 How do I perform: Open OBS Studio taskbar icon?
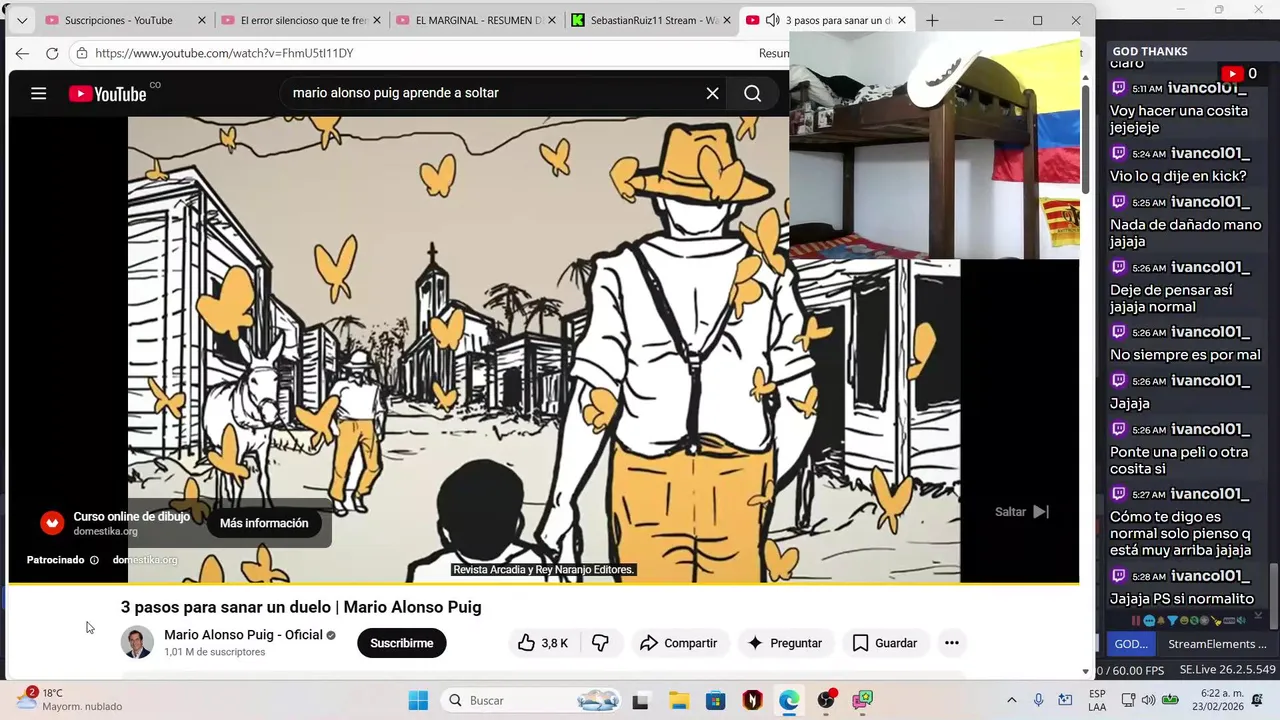click(x=826, y=700)
